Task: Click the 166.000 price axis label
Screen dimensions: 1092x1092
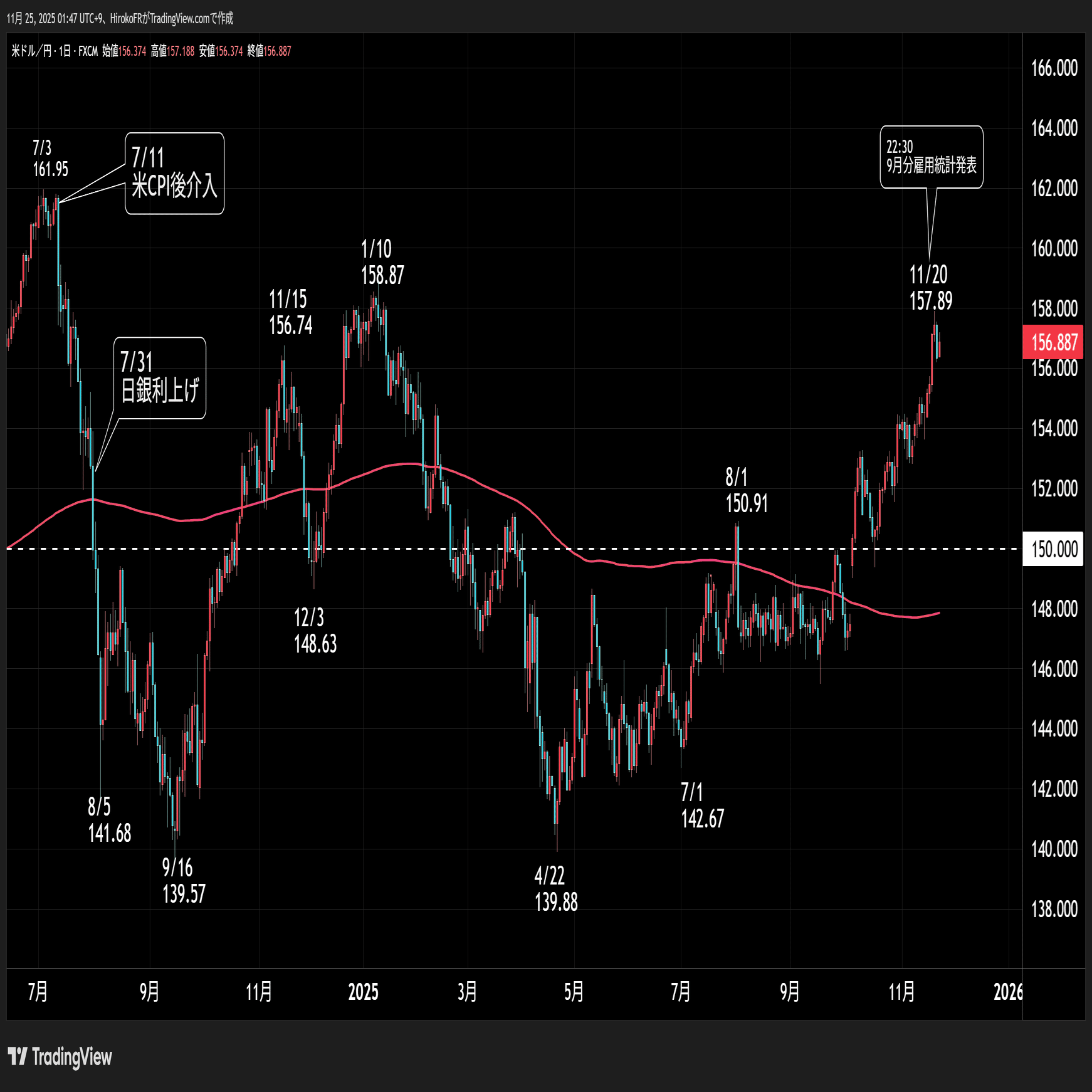Action: click(x=1054, y=68)
